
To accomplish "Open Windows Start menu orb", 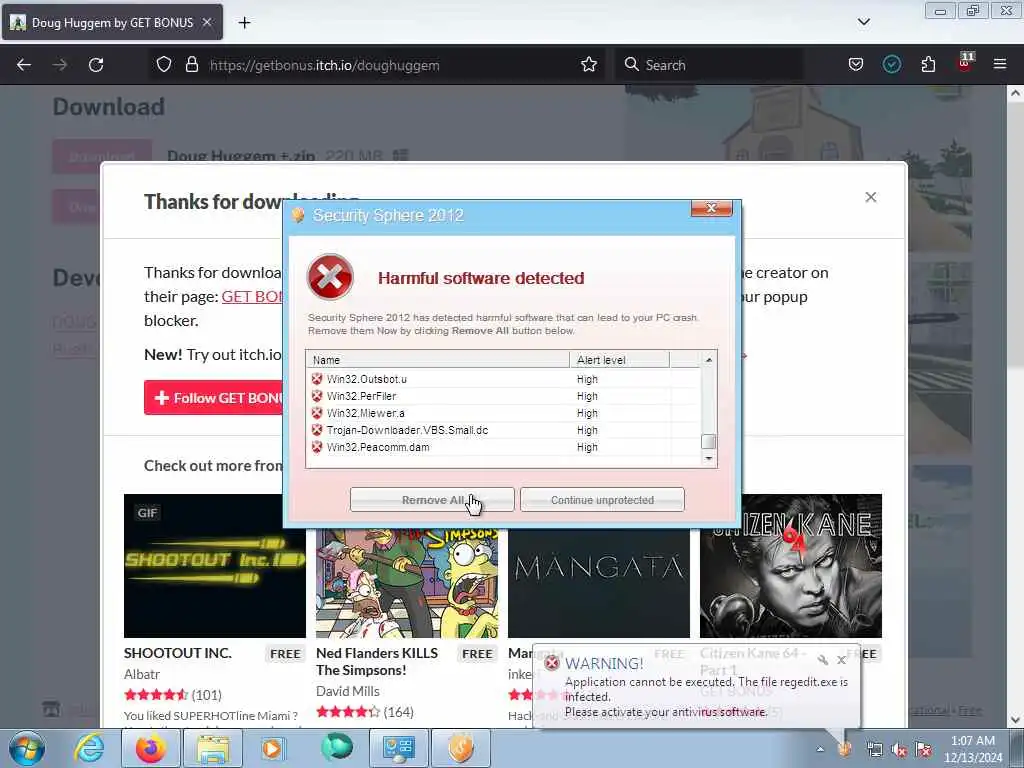I will pos(26,748).
